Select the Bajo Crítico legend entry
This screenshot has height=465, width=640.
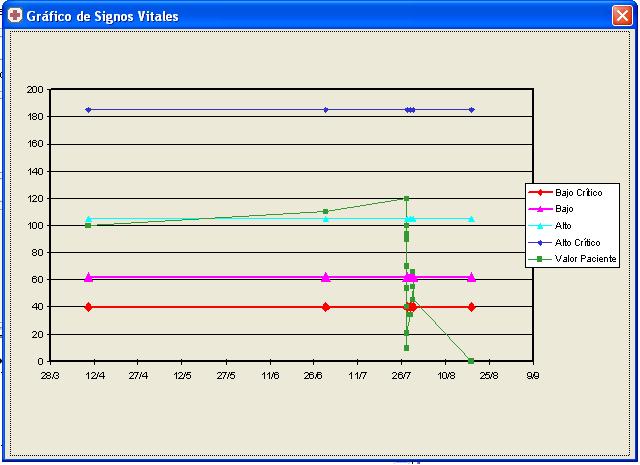click(x=566, y=192)
